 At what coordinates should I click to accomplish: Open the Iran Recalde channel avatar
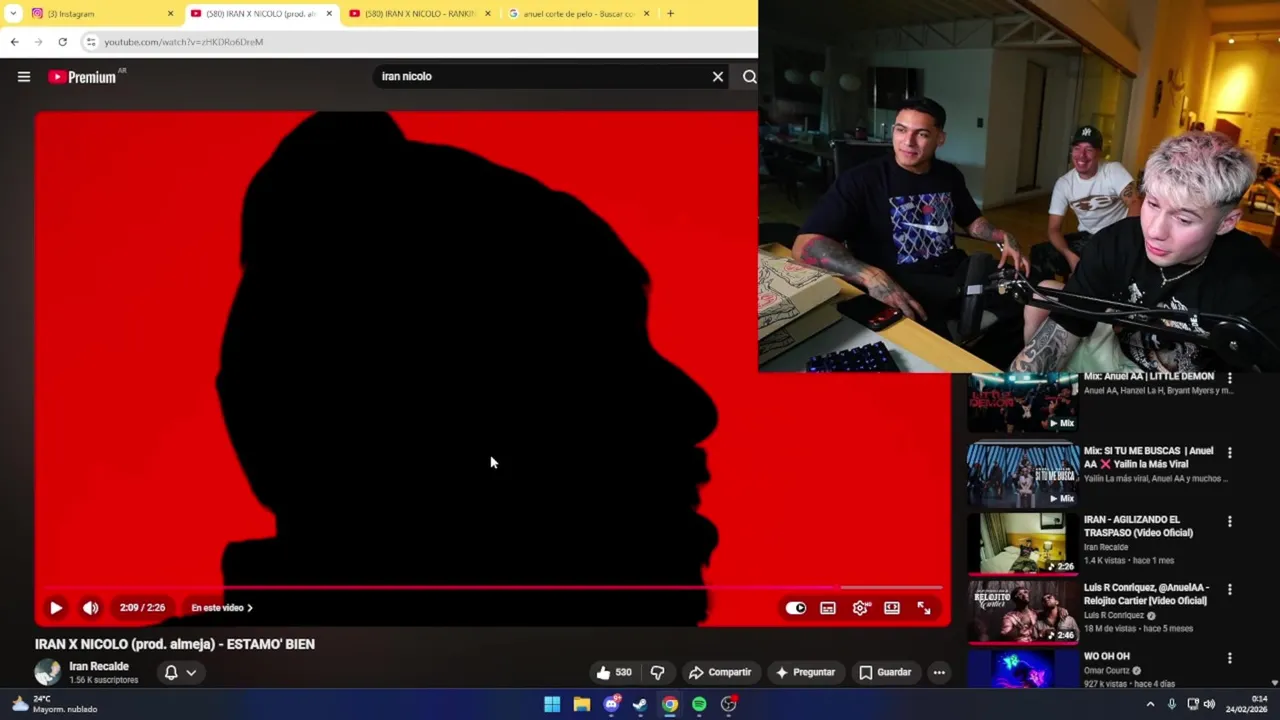[47, 672]
